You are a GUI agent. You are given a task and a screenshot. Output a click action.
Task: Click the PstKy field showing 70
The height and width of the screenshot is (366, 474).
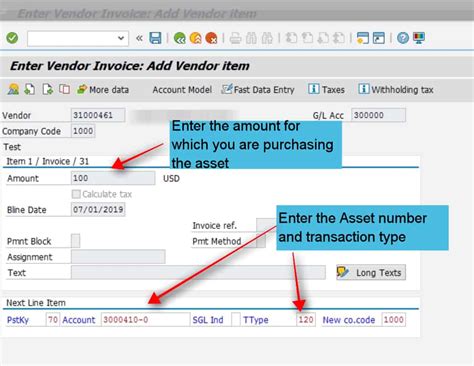tap(53, 320)
